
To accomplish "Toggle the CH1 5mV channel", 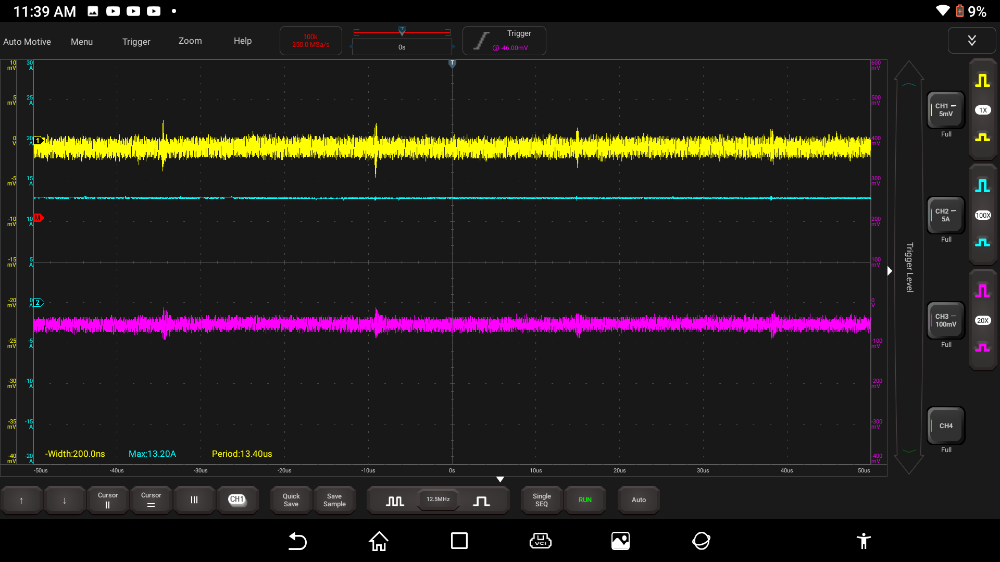I will pos(945,109).
